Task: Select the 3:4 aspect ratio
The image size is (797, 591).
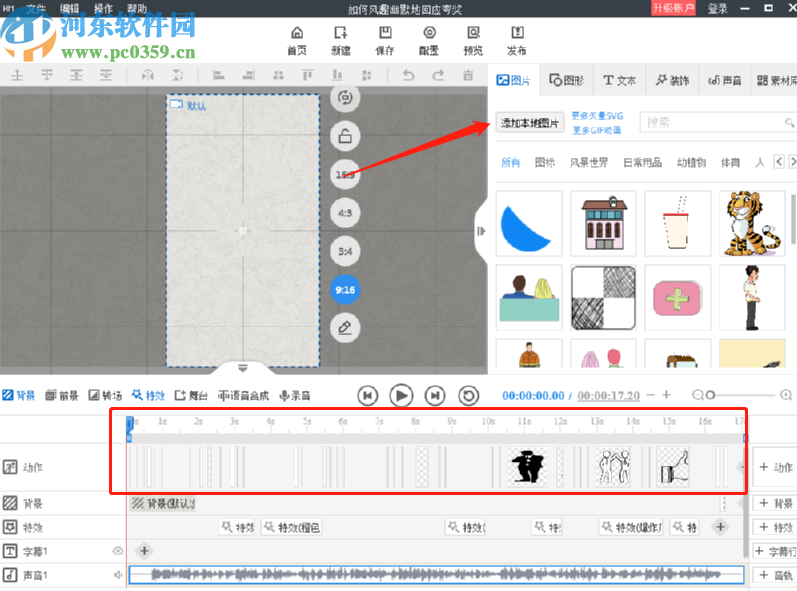Action: [345, 251]
